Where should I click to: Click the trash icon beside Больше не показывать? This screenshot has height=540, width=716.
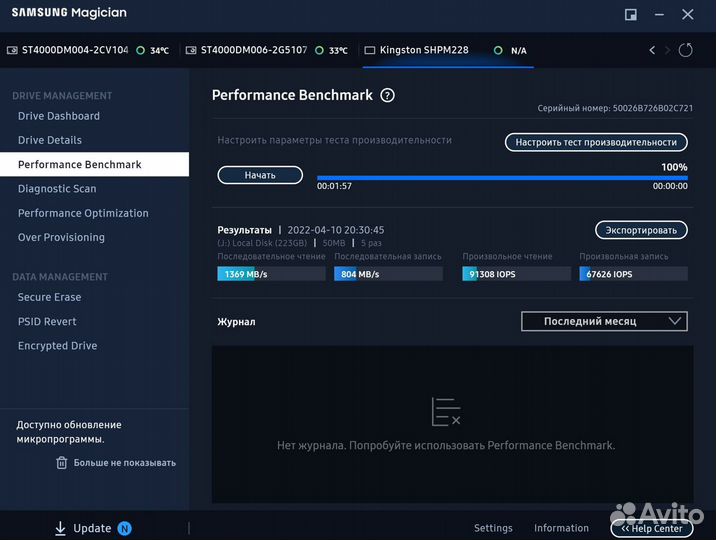[x=62, y=463]
